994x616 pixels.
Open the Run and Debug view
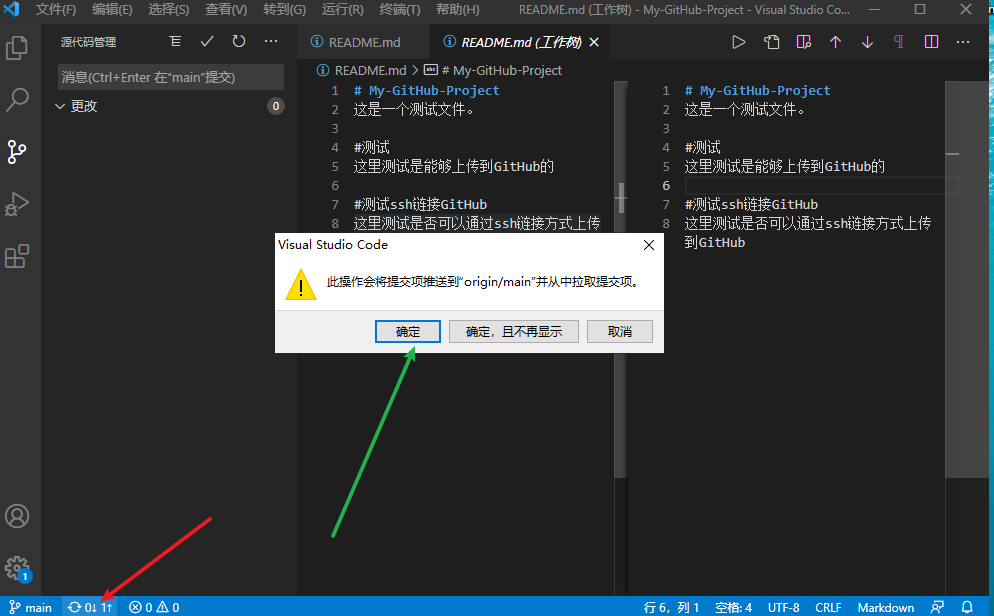point(17,204)
